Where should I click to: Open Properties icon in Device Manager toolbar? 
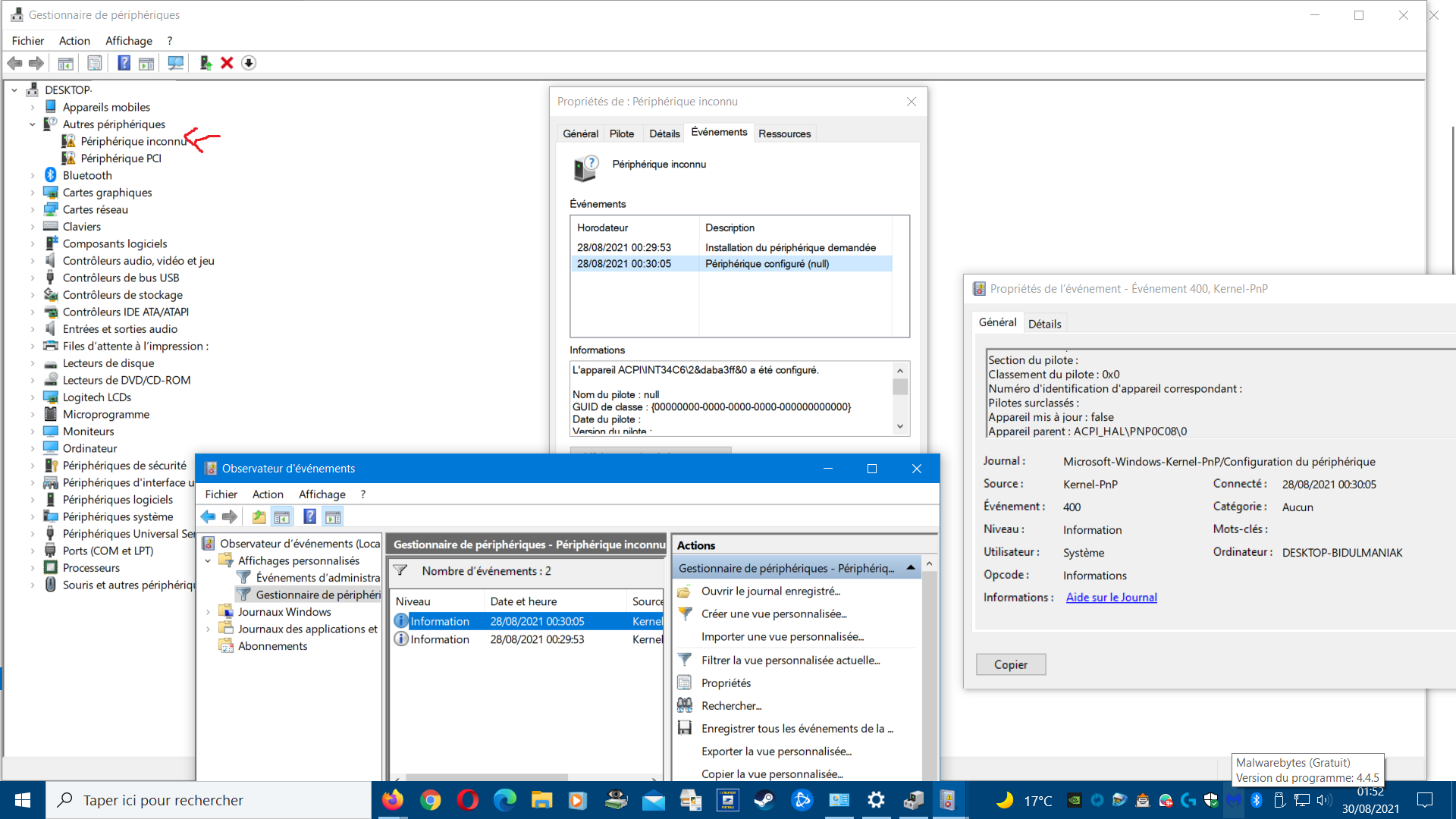click(x=95, y=63)
